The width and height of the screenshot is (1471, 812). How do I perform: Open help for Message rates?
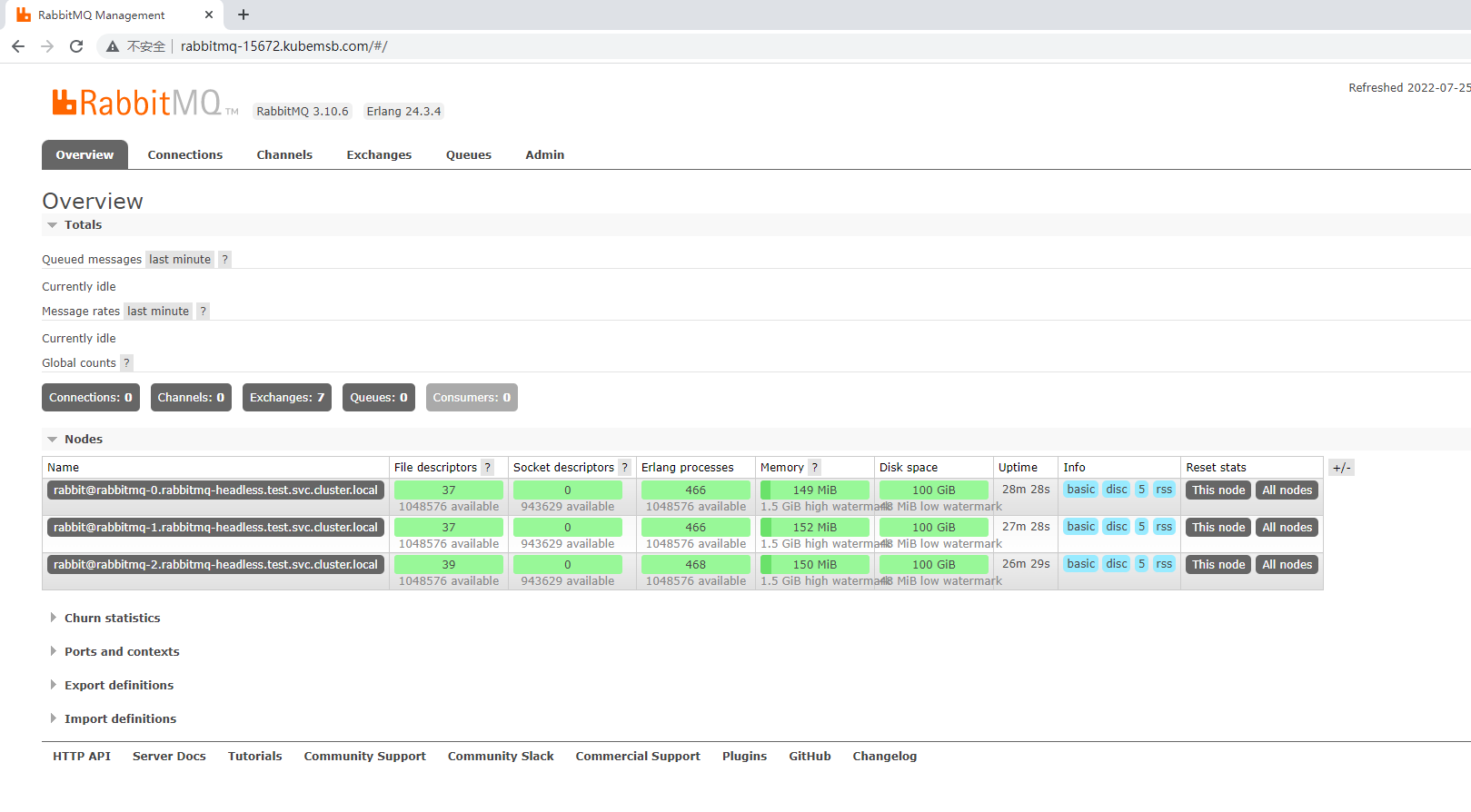click(203, 312)
